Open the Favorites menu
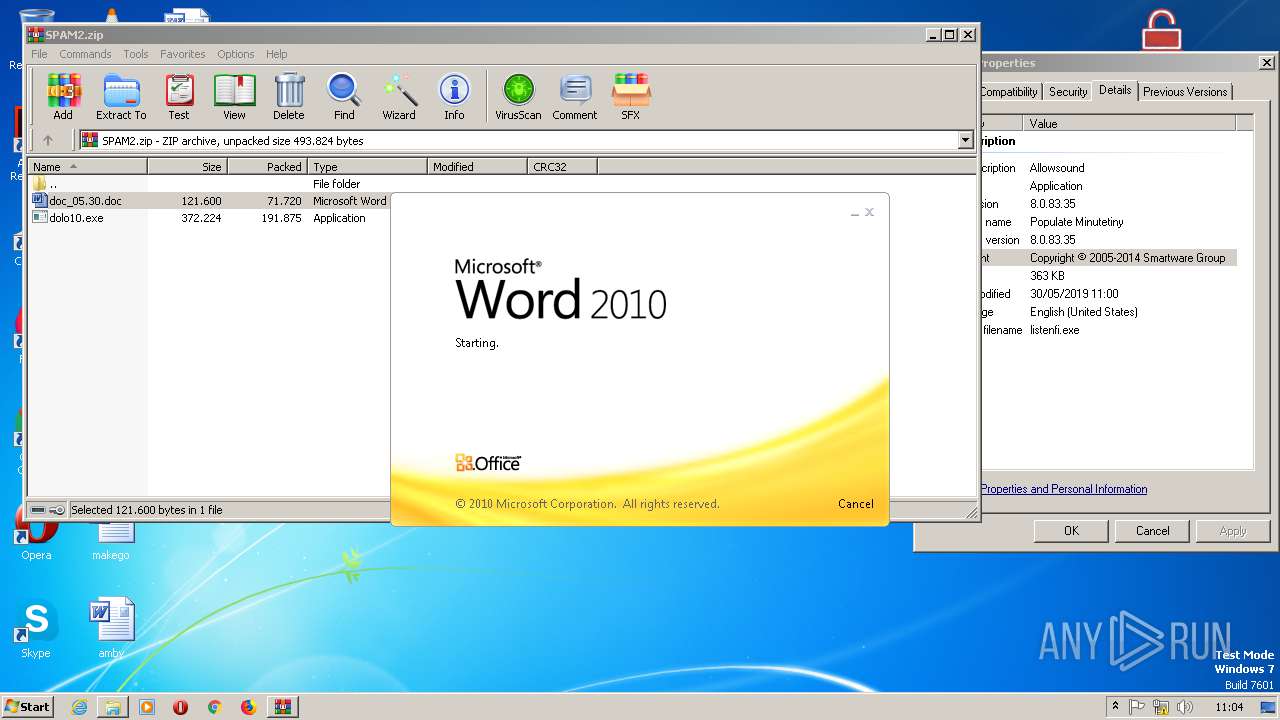Viewport: 1280px width, 720px height. 183,54
